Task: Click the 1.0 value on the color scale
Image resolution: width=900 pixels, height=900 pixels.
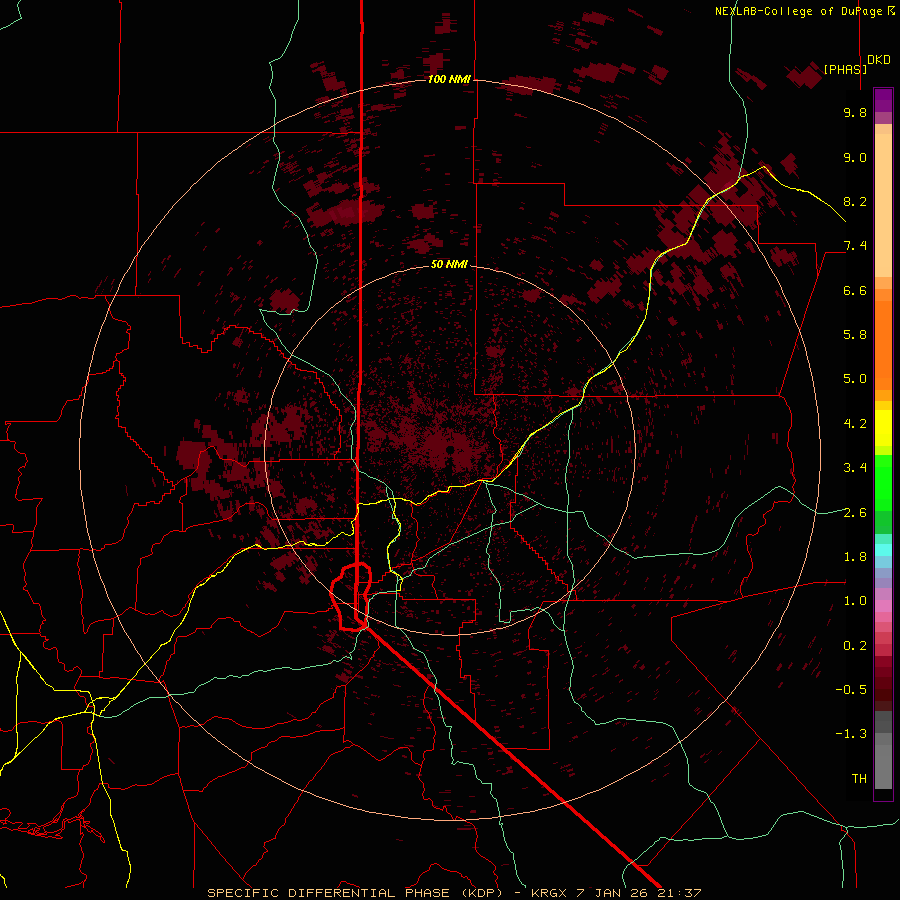Action: click(x=855, y=601)
